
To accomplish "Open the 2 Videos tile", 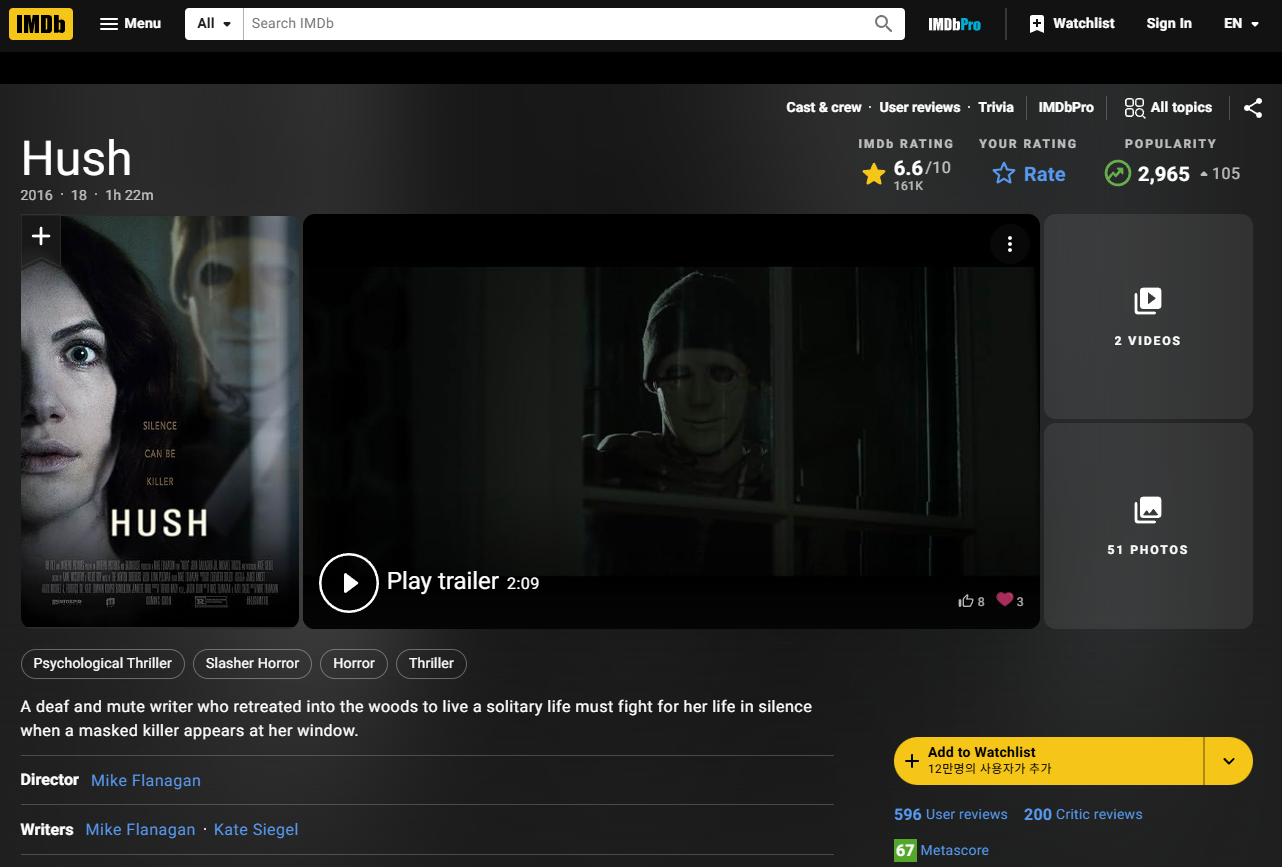I will point(1148,316).
